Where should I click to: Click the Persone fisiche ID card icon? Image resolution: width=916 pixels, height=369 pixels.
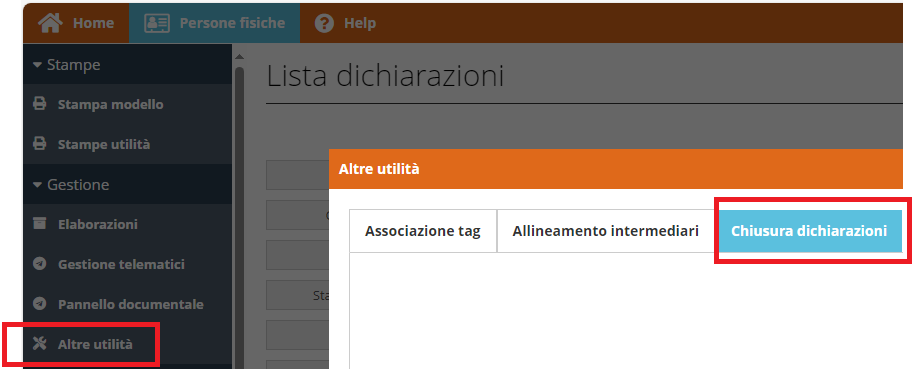(157, 23)
